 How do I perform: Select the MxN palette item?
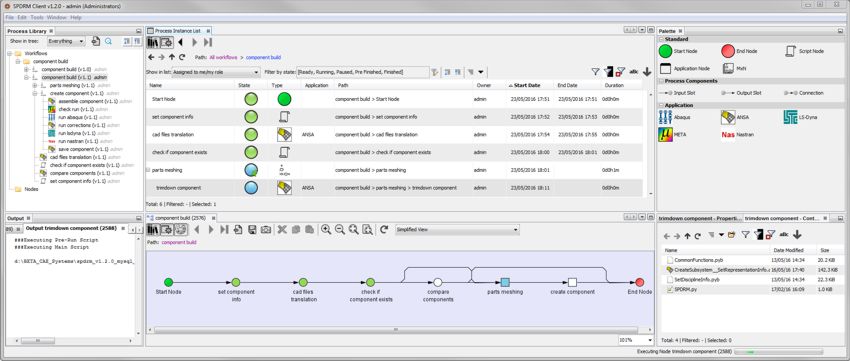(735, 69)
